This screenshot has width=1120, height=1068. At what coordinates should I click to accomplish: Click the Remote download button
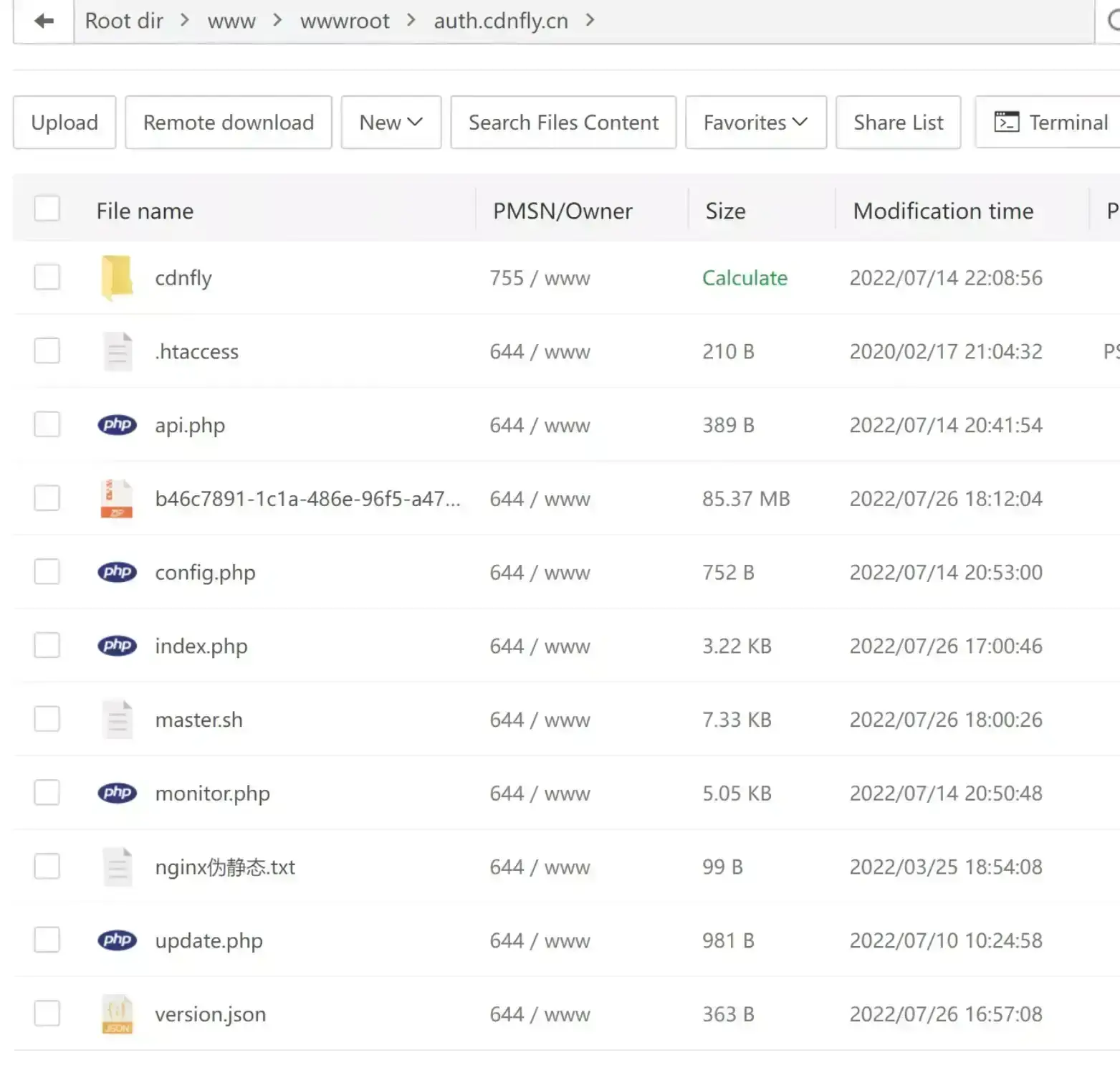[229, 123]
